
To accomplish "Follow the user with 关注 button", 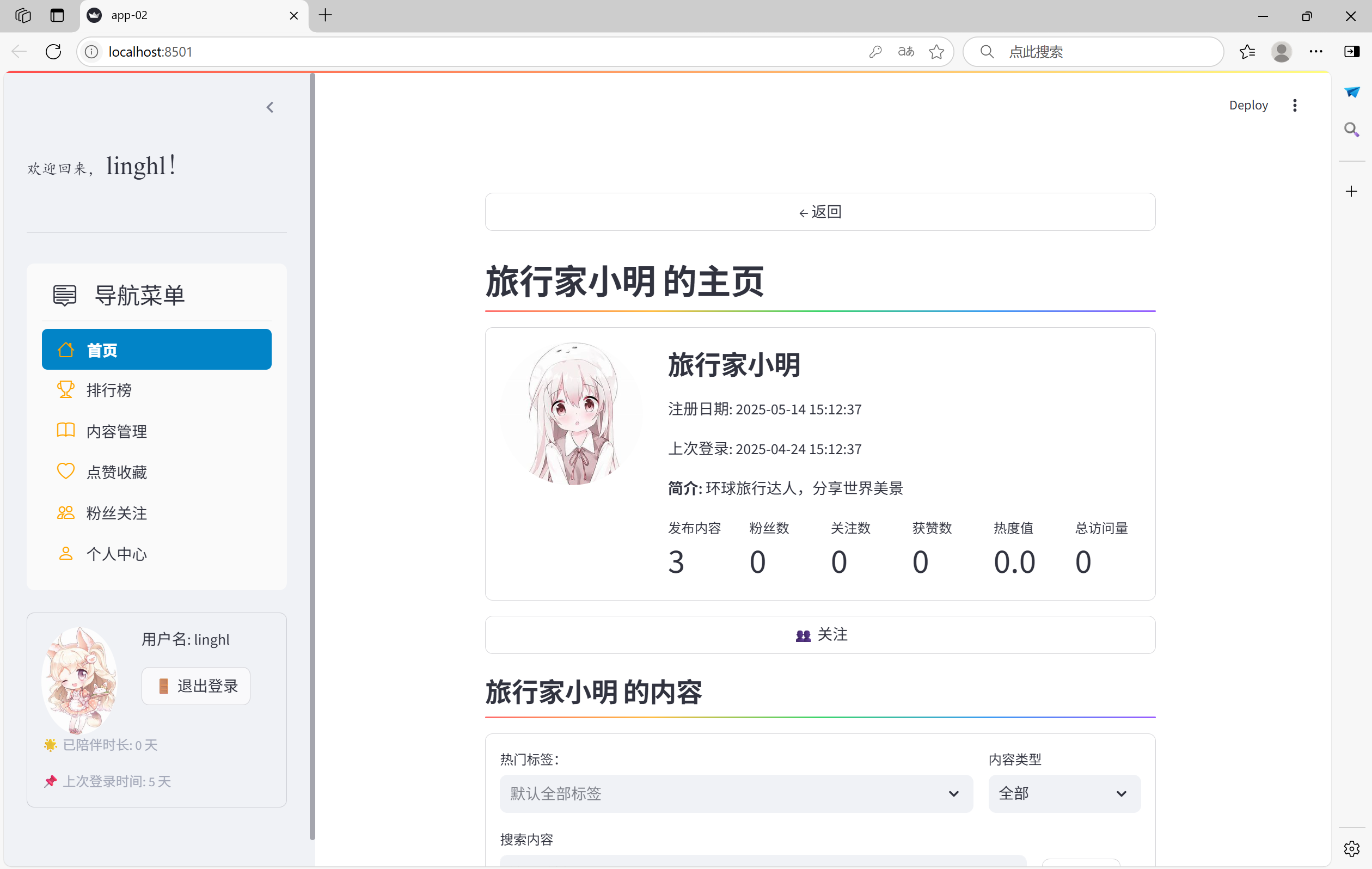I will (819, 635).
